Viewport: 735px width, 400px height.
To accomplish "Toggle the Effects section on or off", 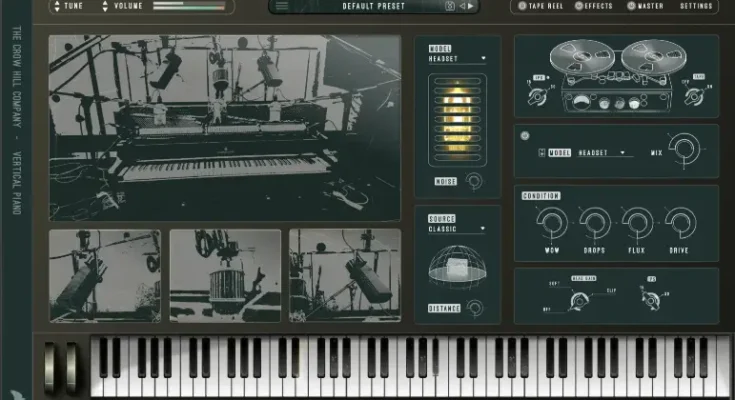I will 580,6.
